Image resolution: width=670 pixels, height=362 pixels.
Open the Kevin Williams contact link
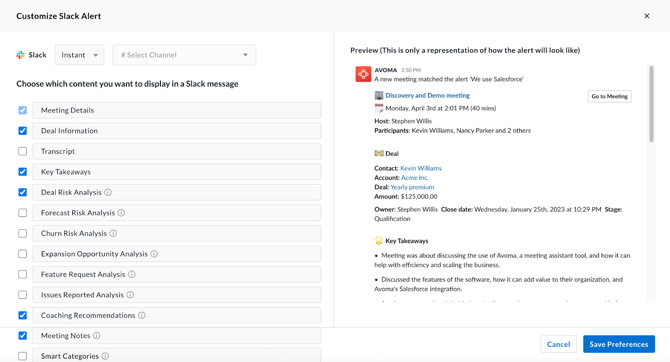tap(421, 168)
